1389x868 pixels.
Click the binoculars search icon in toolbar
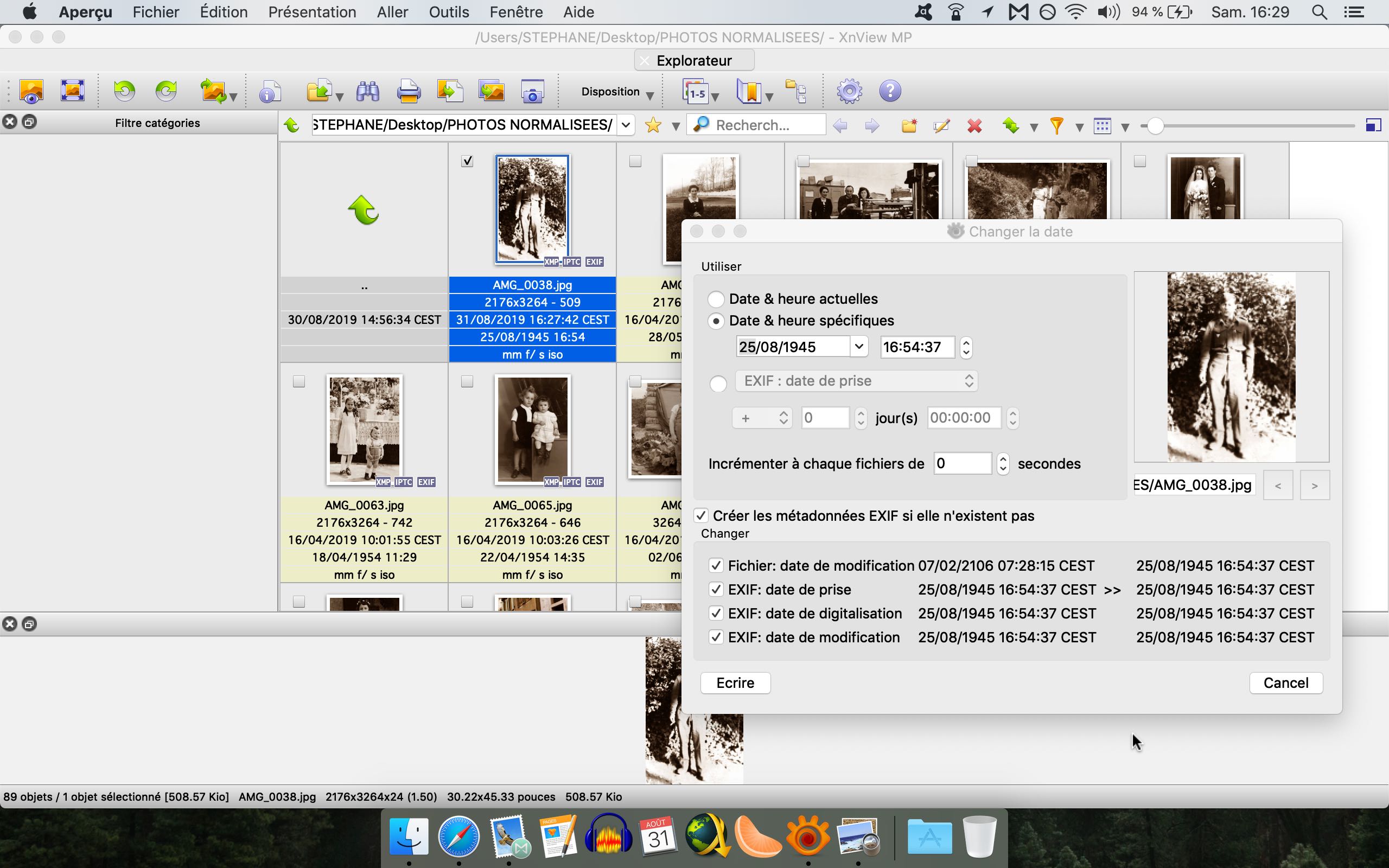367,91
